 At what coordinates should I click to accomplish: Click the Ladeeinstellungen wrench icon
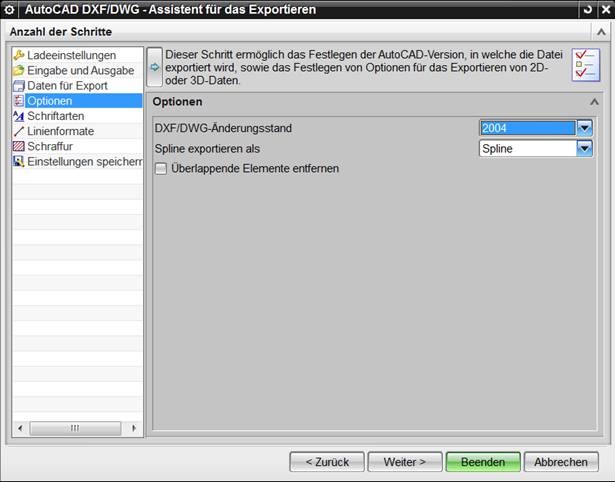(19, 55)
